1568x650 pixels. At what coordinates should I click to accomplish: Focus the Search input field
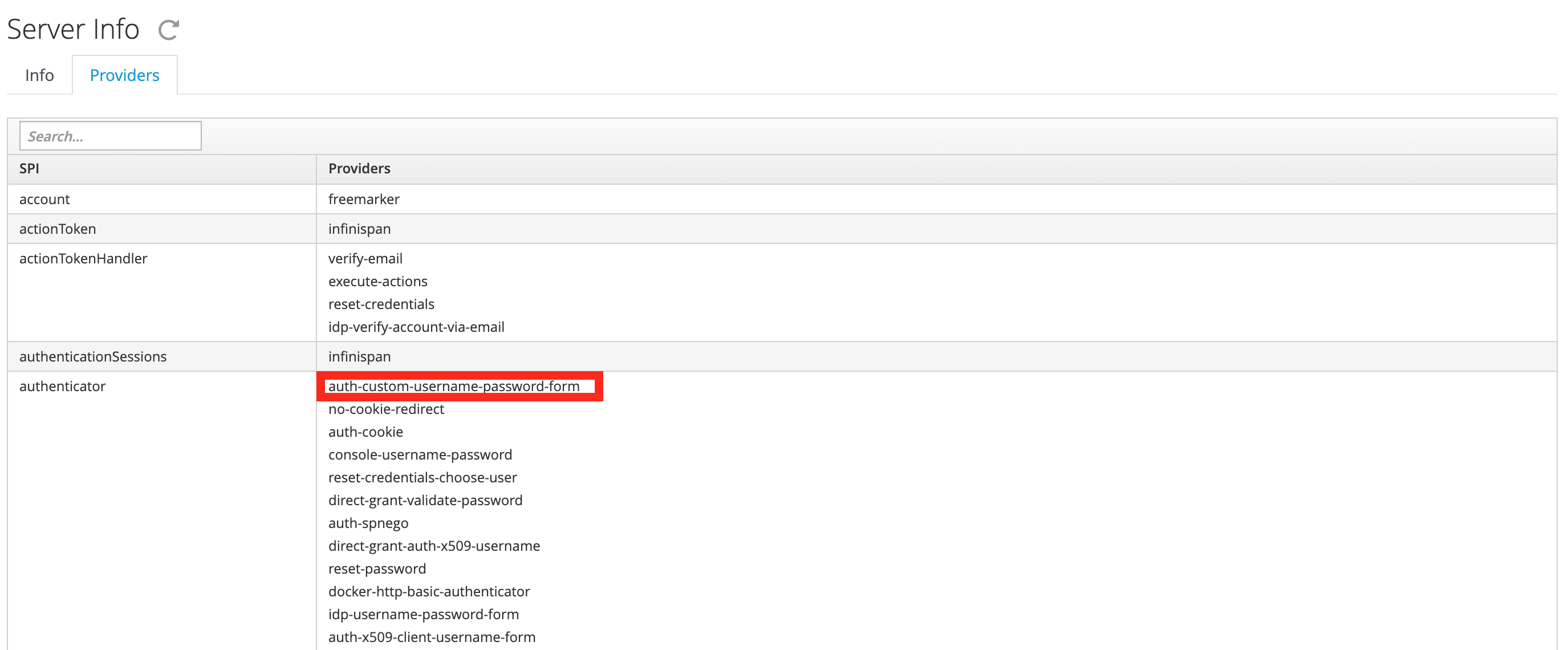click(110, 136)
